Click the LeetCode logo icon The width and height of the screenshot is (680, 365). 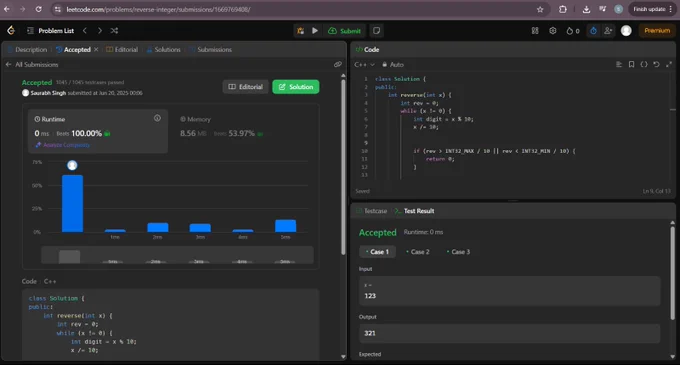pyautogui.click(x=11, y=30)
